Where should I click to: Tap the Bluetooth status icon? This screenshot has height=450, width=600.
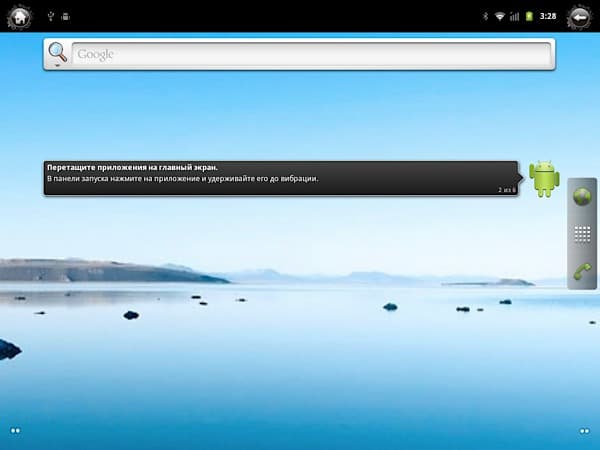click(486, 16)
